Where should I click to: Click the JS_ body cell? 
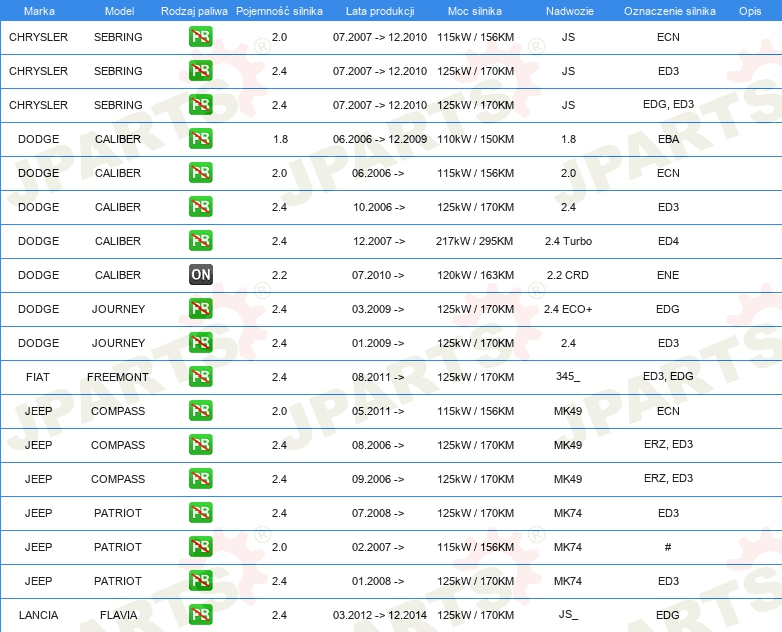[x=568, y=614]
